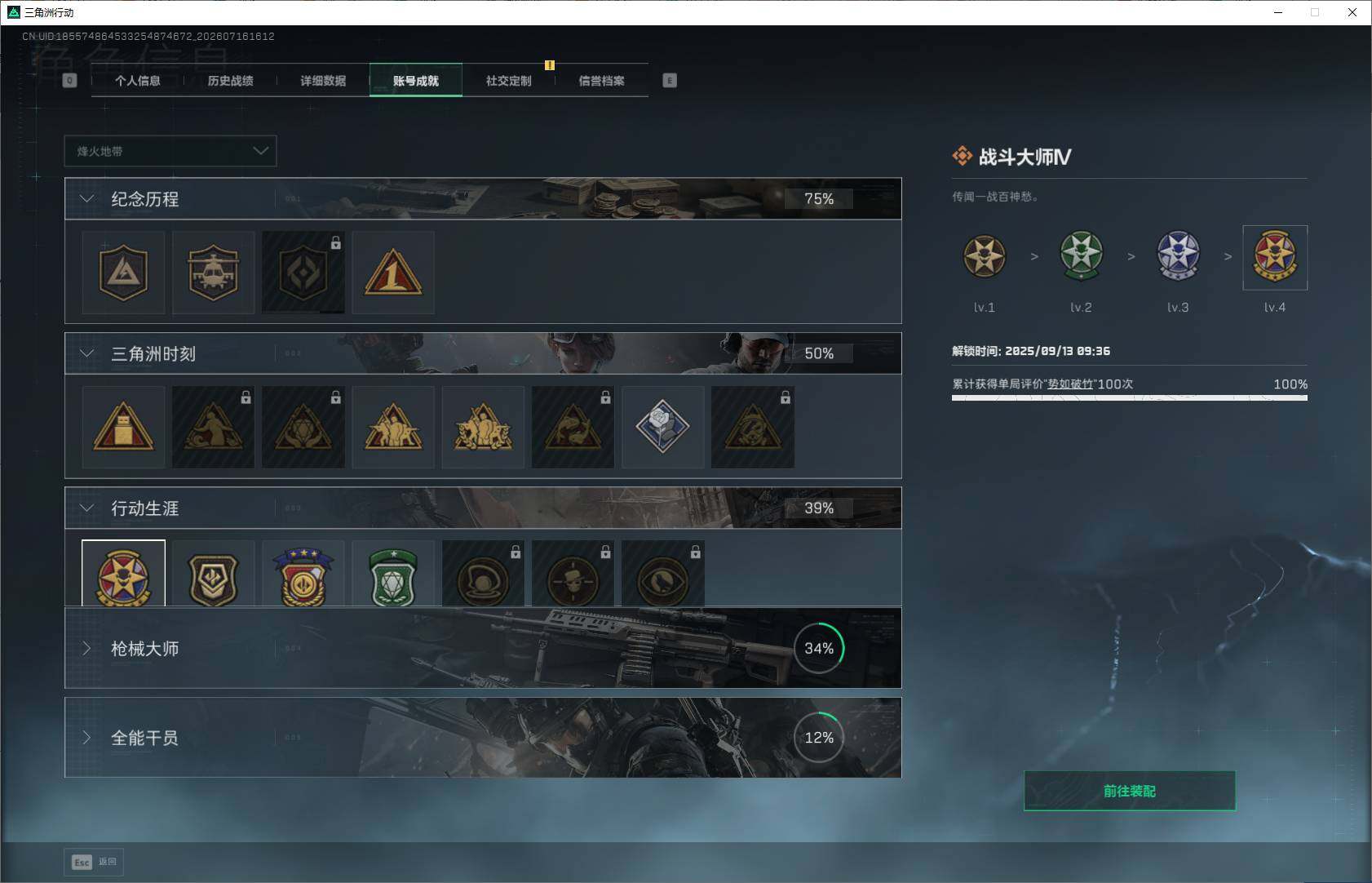The width and height of the screenshot is (1372, 883).
Task: Click the 12% circular progress for 全能干员
Action: coord(819,738)
